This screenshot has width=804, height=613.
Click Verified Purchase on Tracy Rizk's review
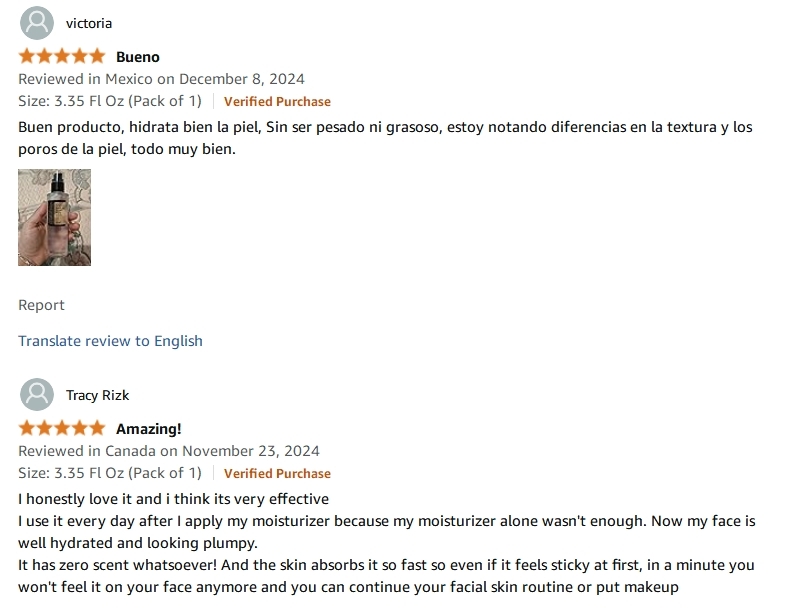pos(277,474)
